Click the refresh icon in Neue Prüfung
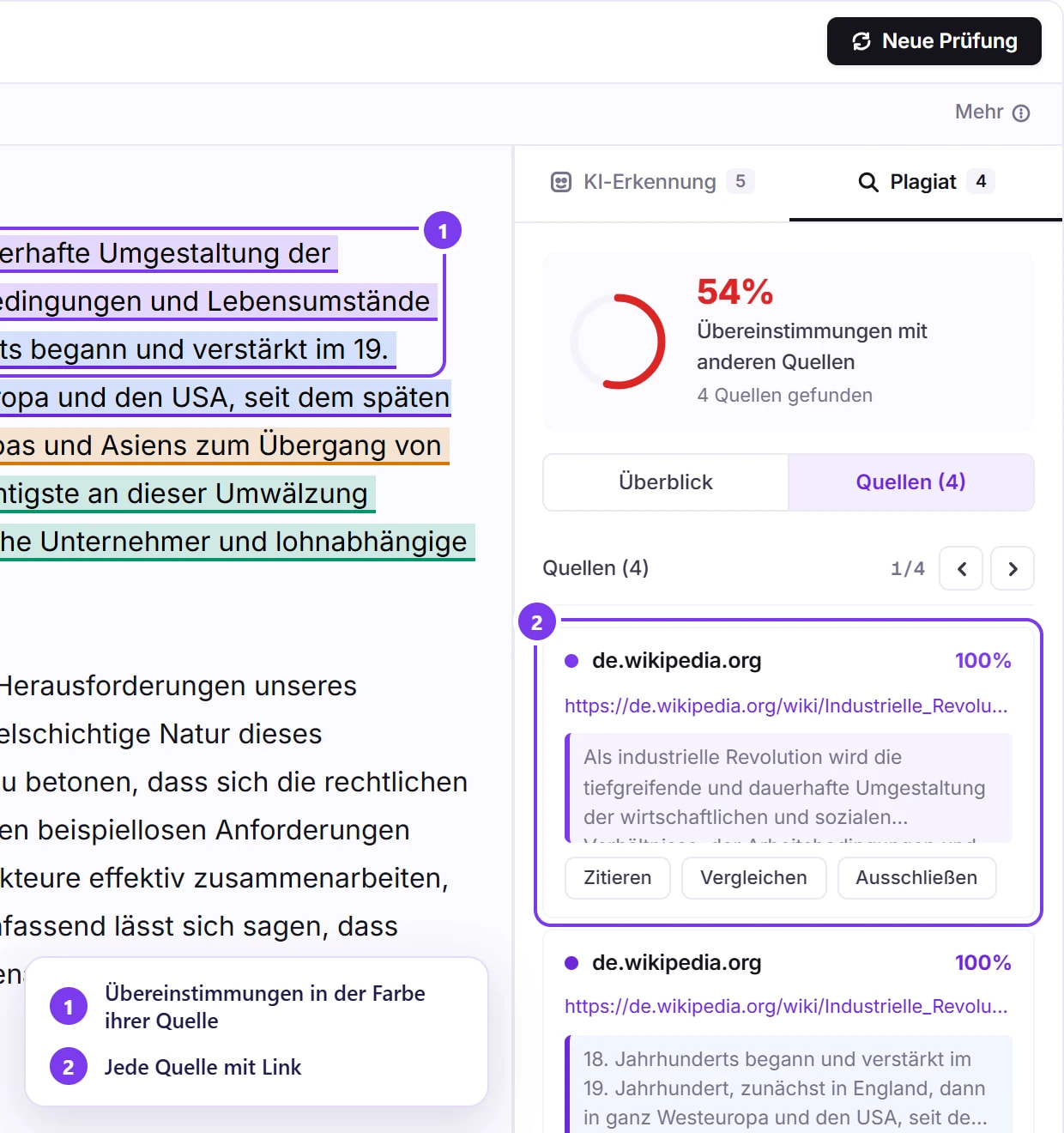 click(861, 41)
